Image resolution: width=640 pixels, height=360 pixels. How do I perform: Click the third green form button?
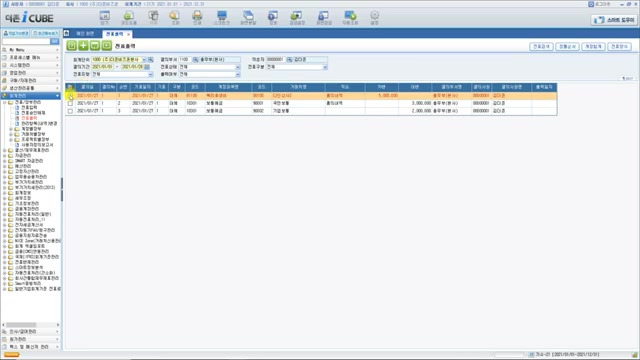95,46
